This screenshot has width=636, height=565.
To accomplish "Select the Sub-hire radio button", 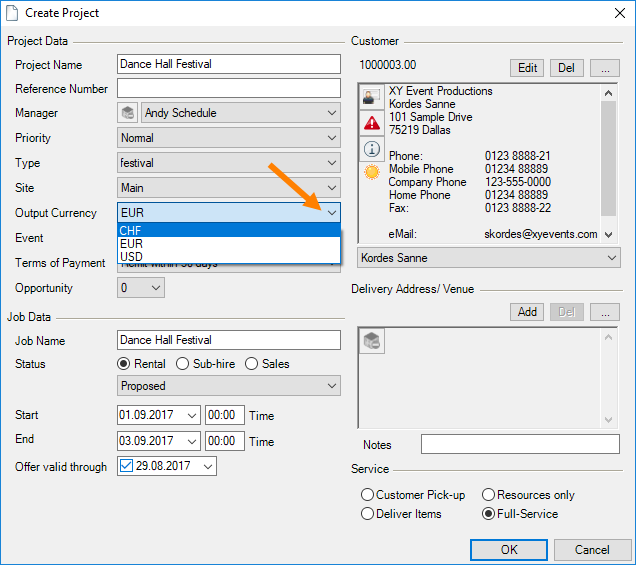I will coord(183,364).
